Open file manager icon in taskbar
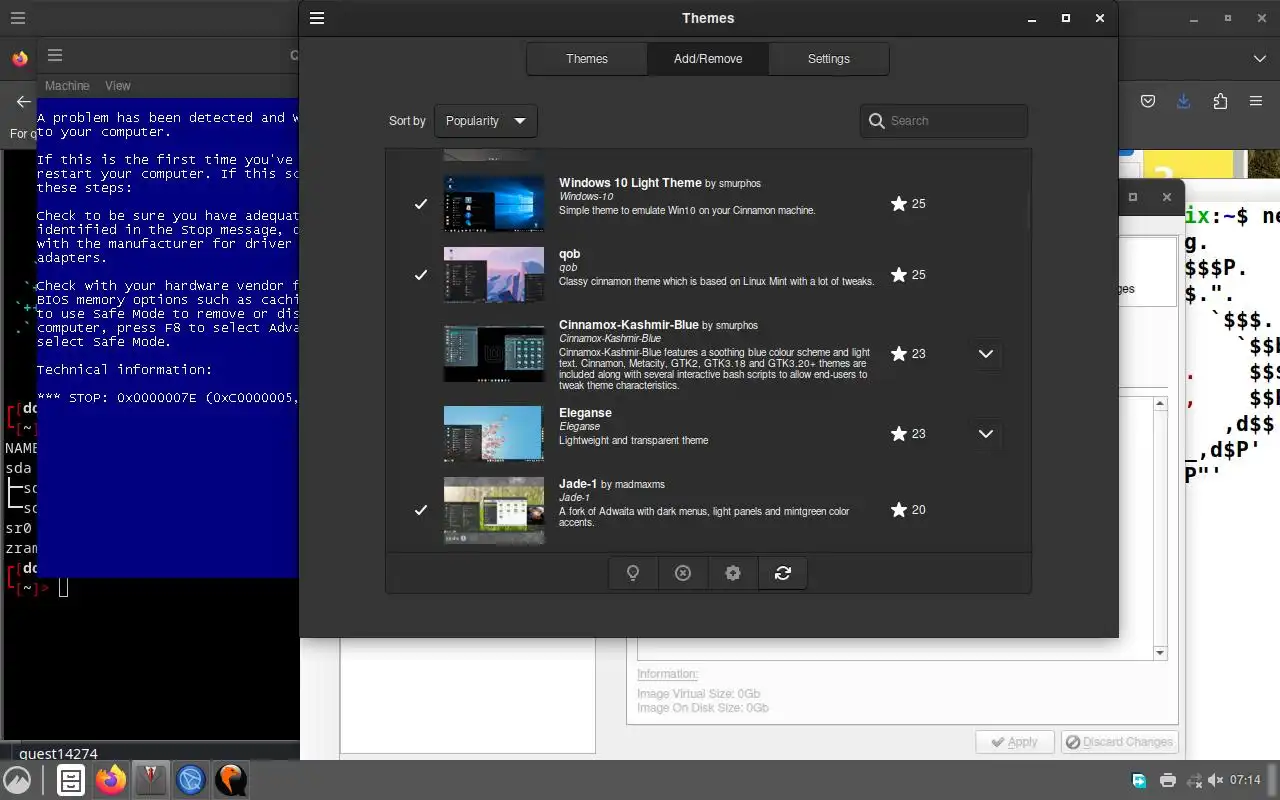1280x800 pixels. tap(70, 780)
